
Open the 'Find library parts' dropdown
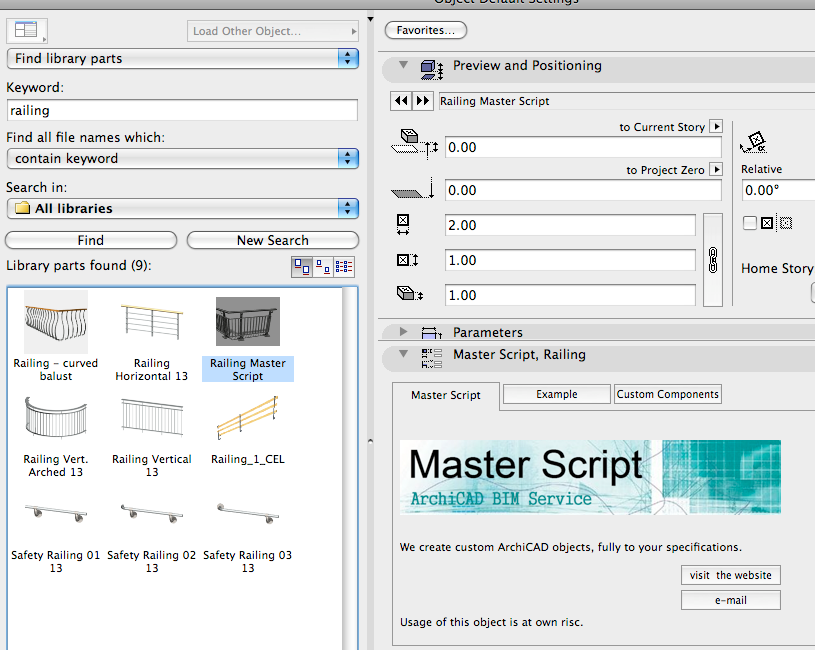point(182,59)
